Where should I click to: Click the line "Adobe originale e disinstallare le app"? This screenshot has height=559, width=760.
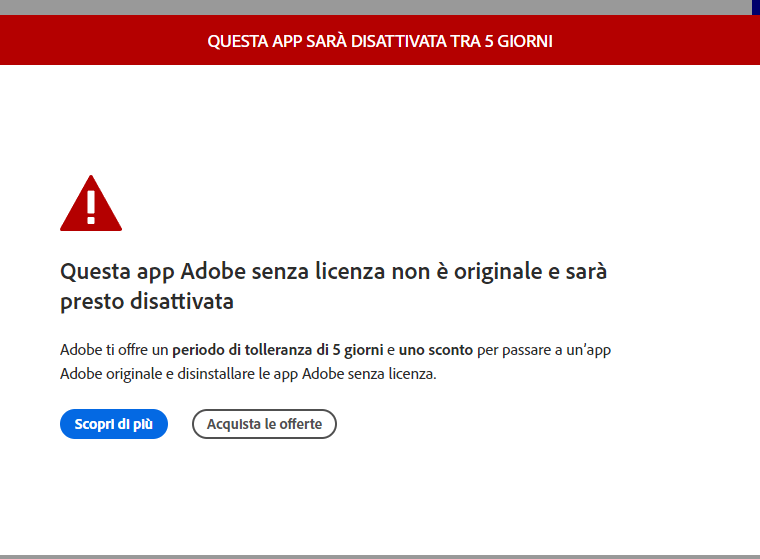(x=179, y=374)
